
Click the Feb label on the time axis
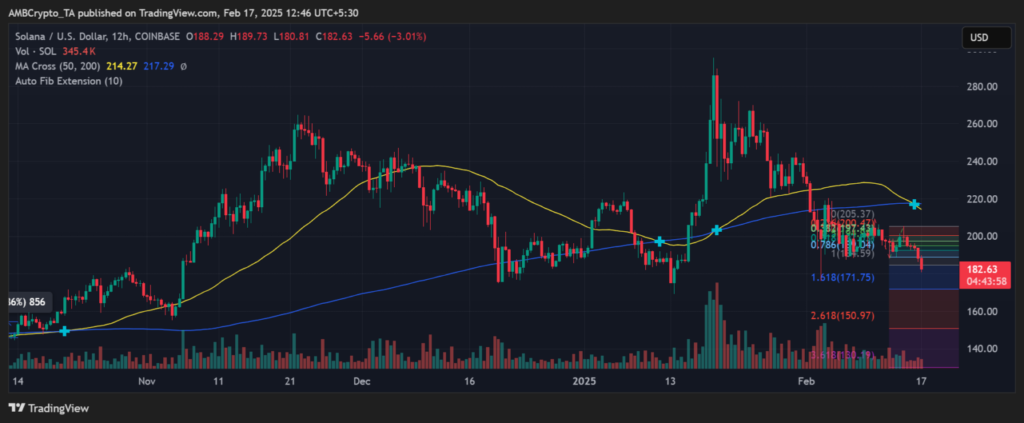coord(806,382)
